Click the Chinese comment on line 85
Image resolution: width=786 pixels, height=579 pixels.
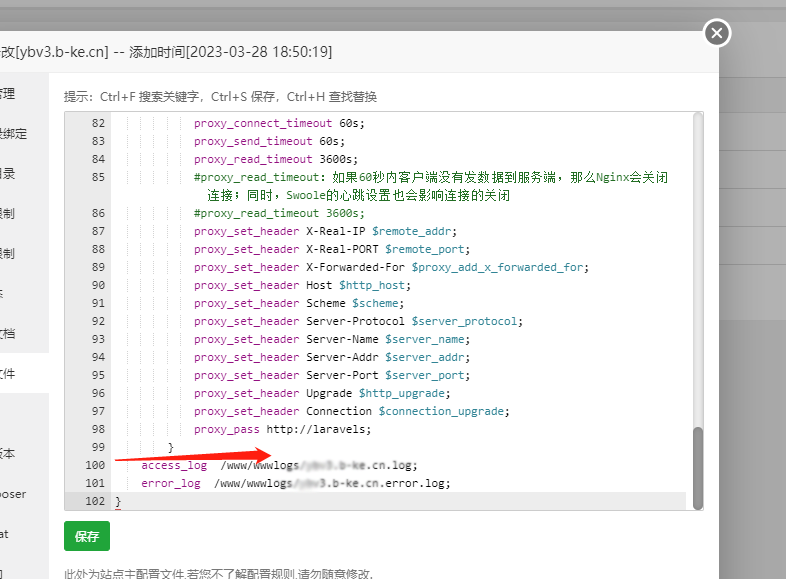[x=431, y=186]
